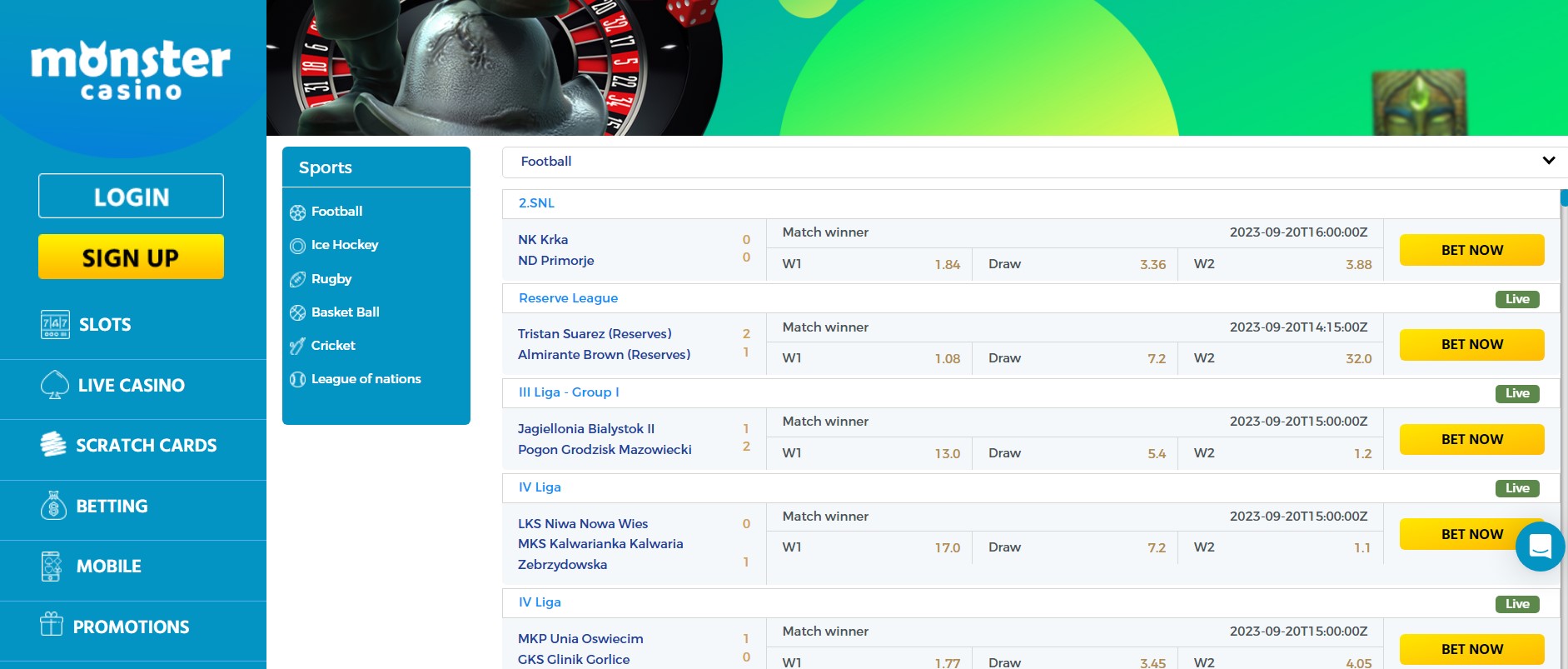Image resolution: width=1568 pixels, height=669 pixels.
Task: Open the Reserve League heading
Action: click(x=568, y=298)
